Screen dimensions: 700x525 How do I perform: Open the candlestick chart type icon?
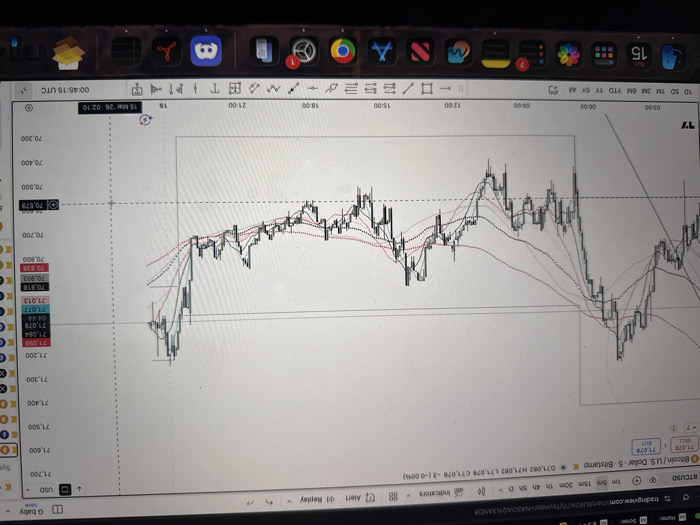[x=482, y=492]
